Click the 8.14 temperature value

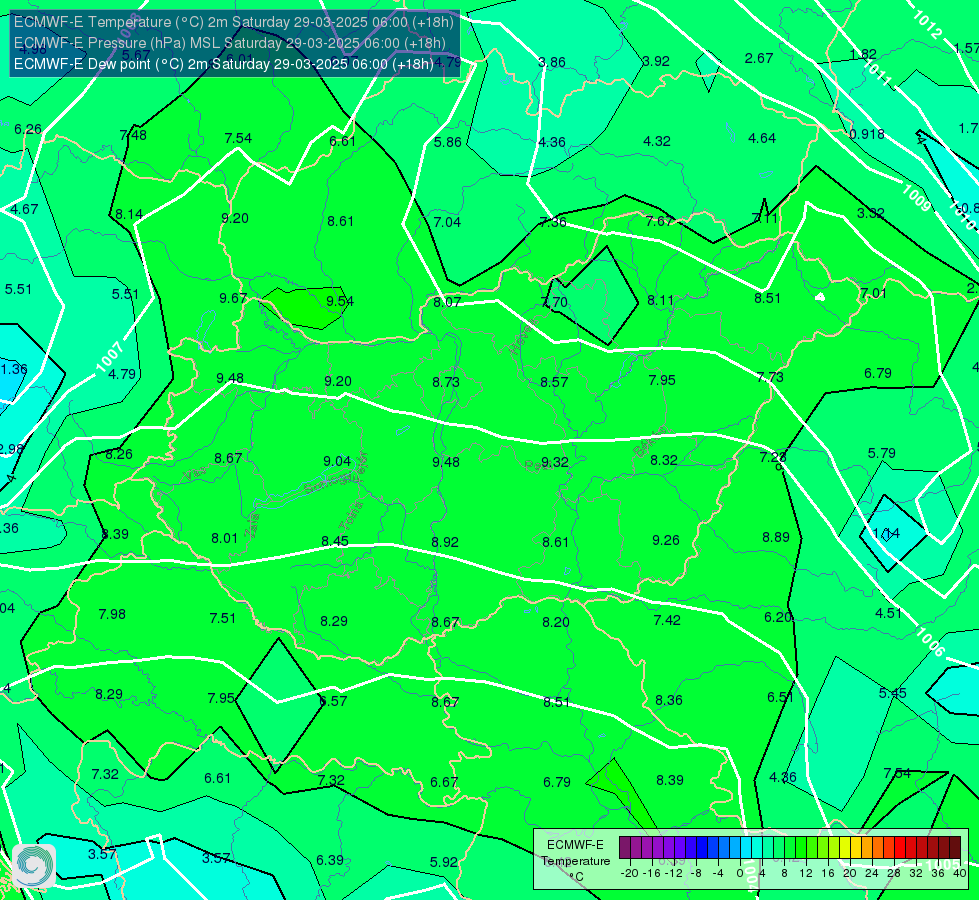pos(129,214)
